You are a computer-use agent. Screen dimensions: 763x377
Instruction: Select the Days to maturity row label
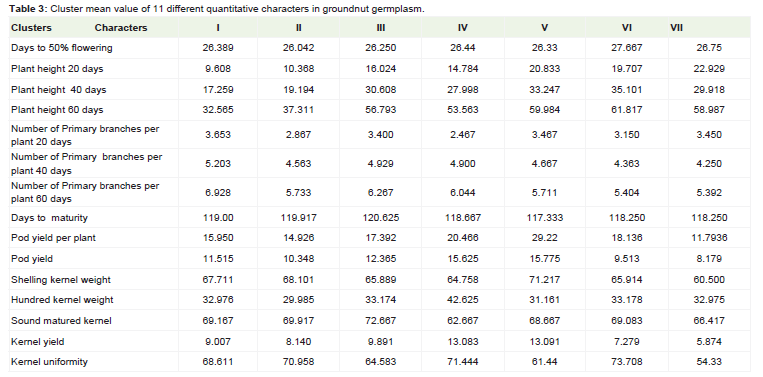coord(49,217)
